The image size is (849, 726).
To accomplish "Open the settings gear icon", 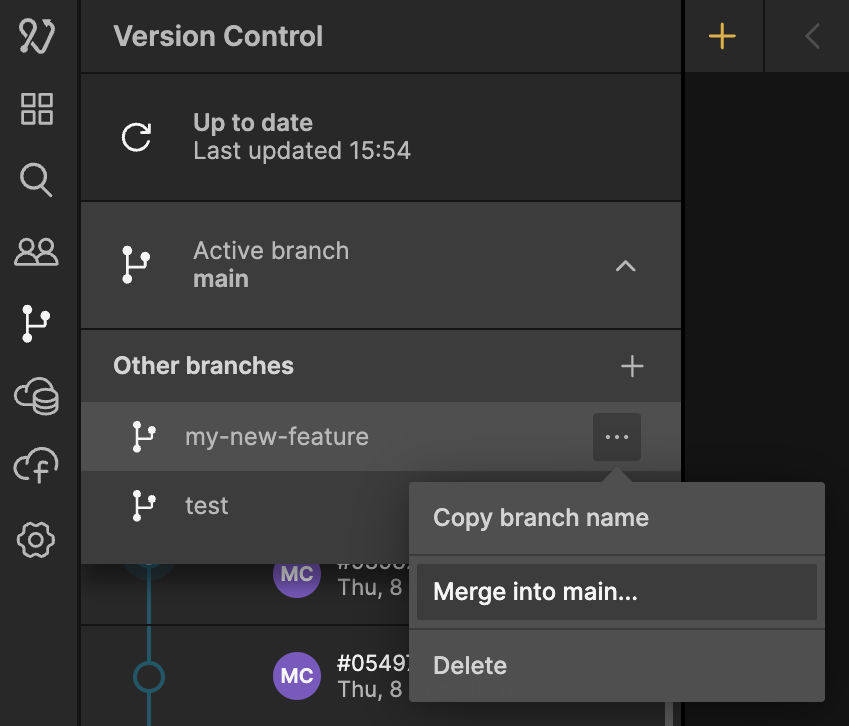I will (37, 540).
